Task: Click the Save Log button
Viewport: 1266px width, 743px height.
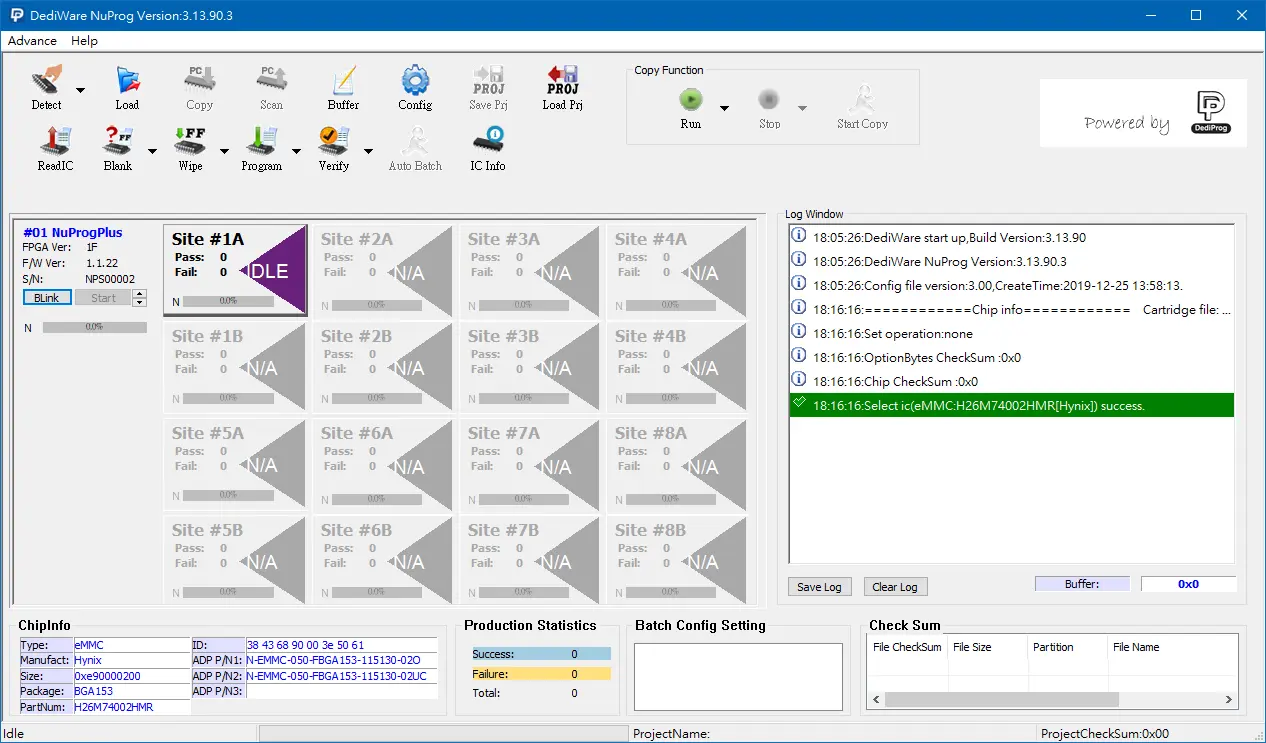Action: 819,587
